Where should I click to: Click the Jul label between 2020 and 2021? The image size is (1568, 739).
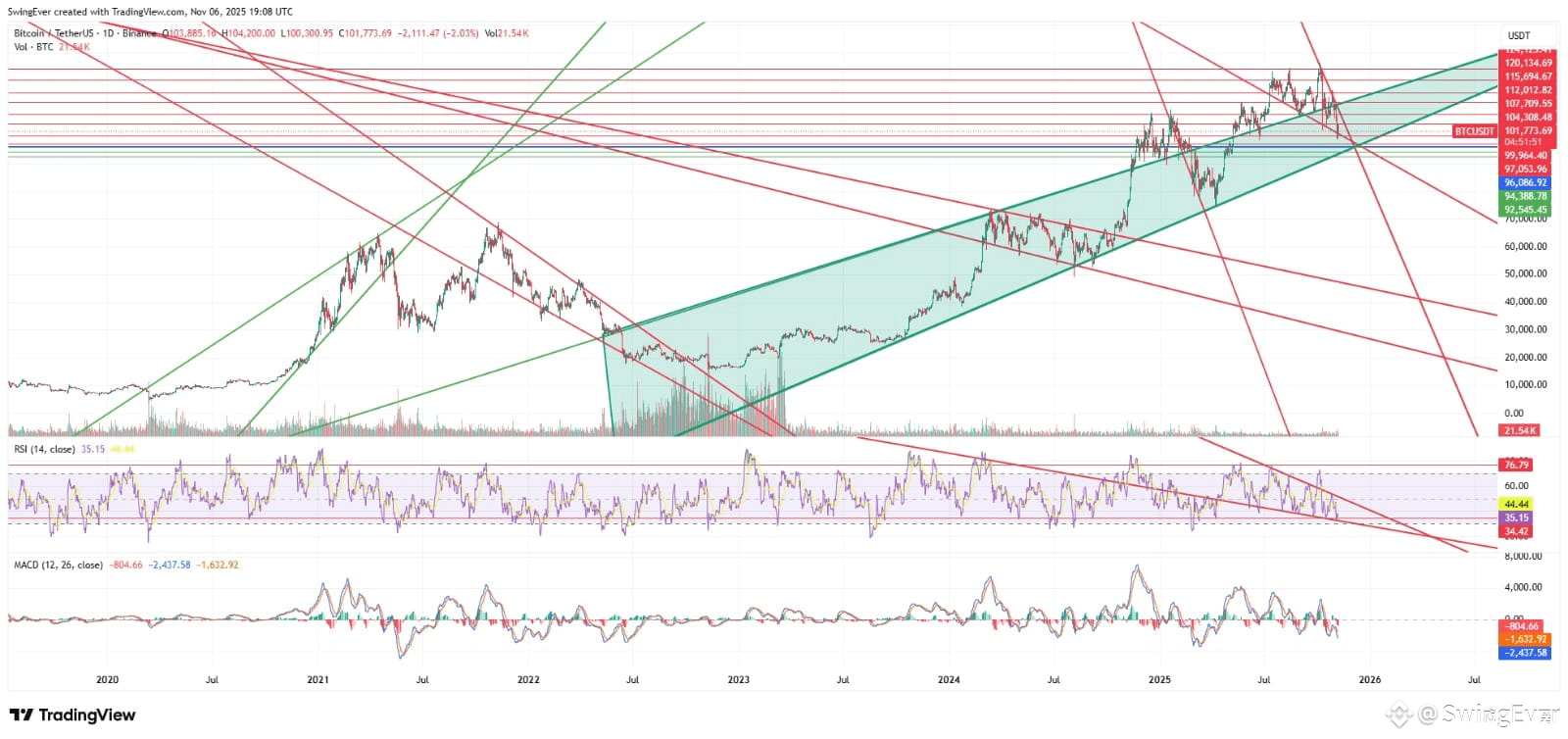click(x=212, y=679)
